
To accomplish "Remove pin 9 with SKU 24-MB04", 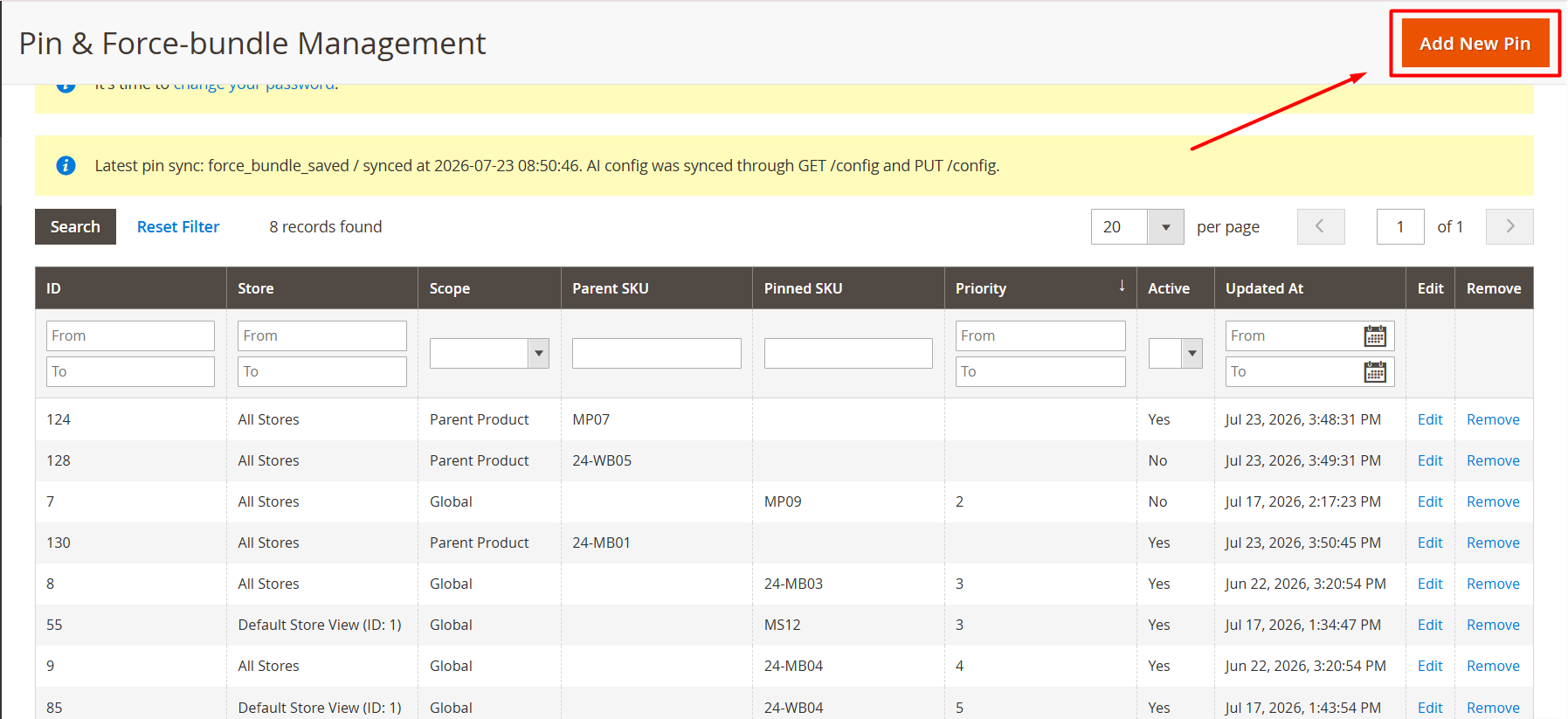I will 1493,667.
